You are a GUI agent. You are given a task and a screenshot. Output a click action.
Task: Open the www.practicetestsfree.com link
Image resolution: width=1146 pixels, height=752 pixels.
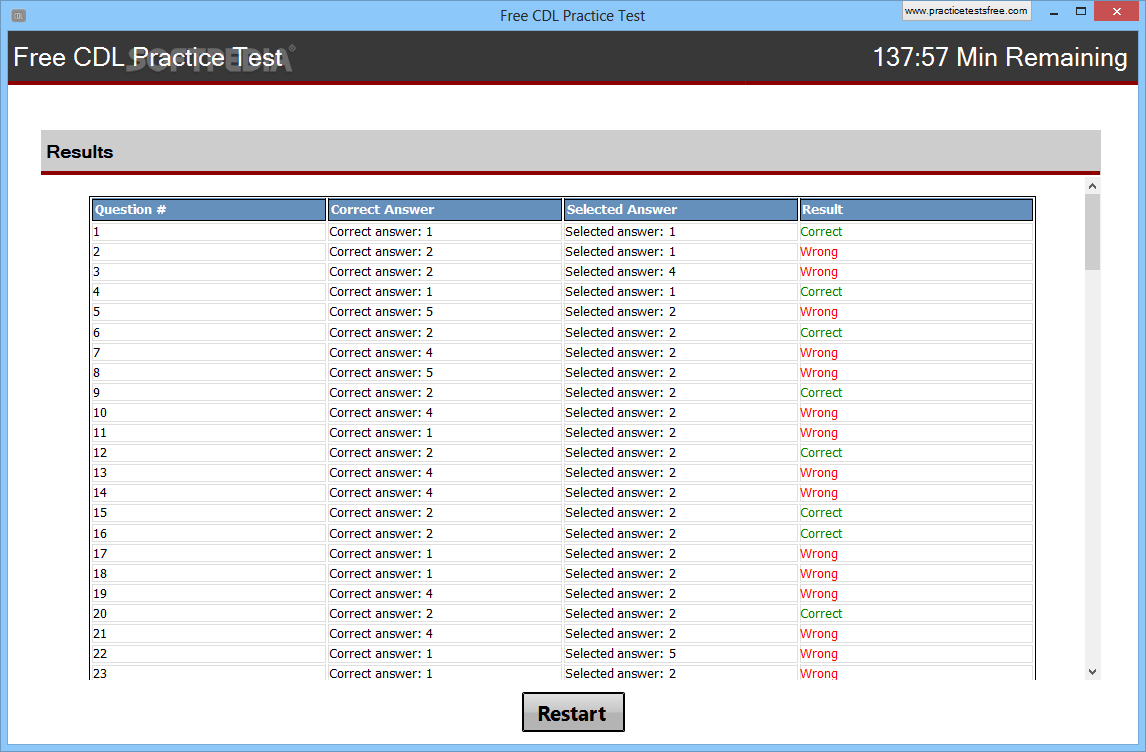click(966, 11)
